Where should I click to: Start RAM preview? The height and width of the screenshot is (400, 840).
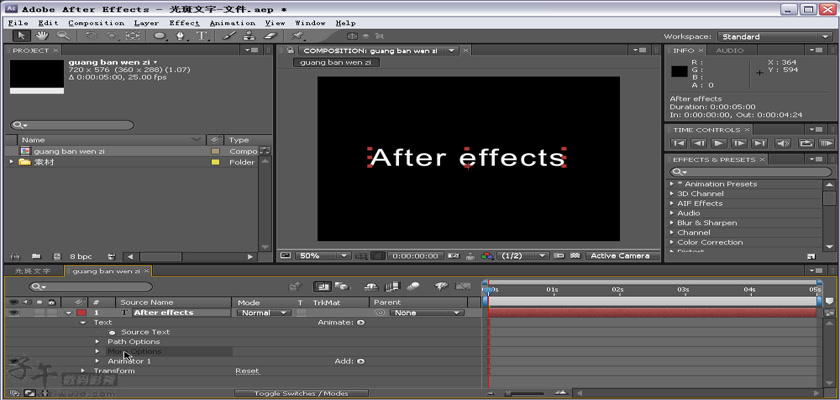coord(826,144)
